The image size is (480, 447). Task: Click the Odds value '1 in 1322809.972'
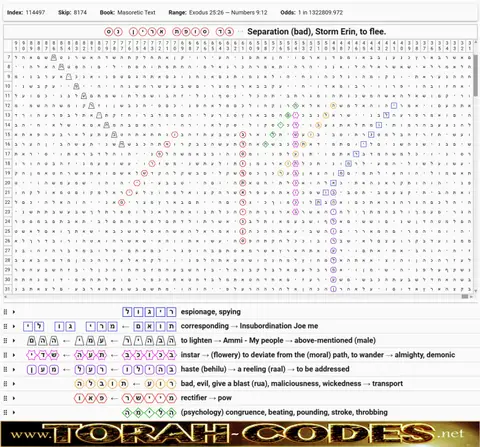320,13
